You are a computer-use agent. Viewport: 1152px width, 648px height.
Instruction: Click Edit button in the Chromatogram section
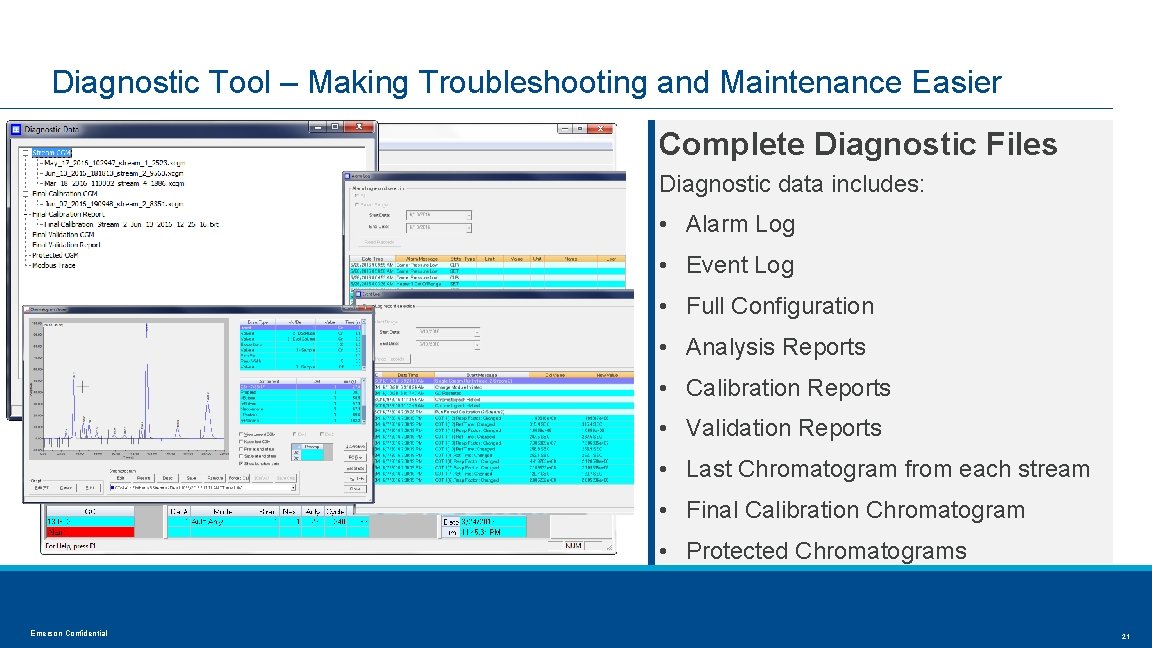120,478
